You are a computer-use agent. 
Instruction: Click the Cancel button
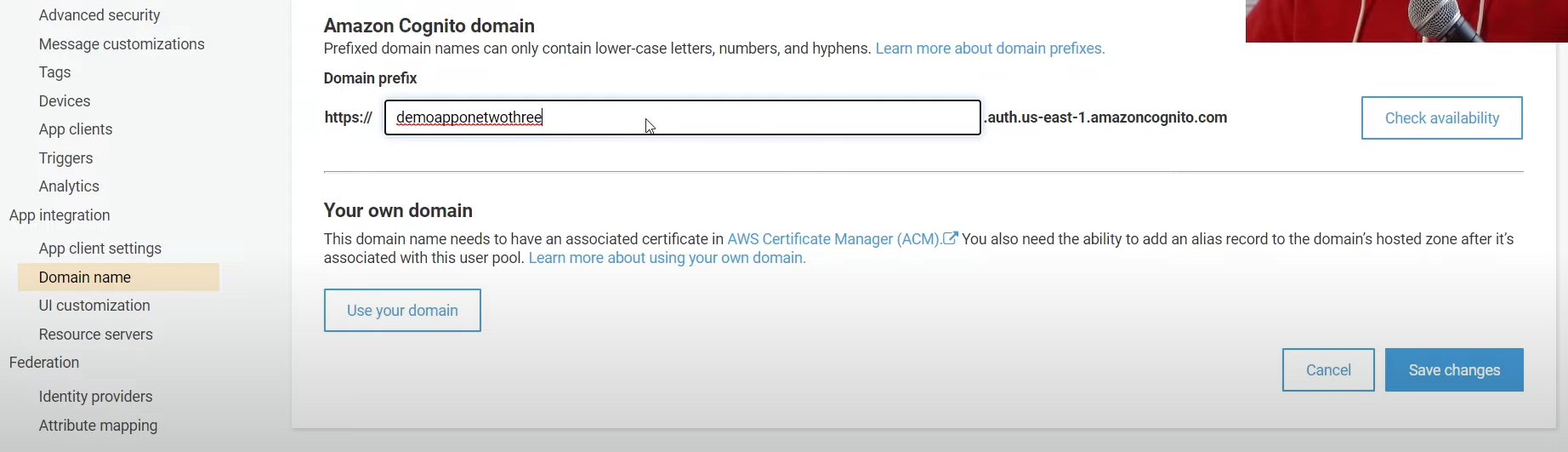(1328, 370)
